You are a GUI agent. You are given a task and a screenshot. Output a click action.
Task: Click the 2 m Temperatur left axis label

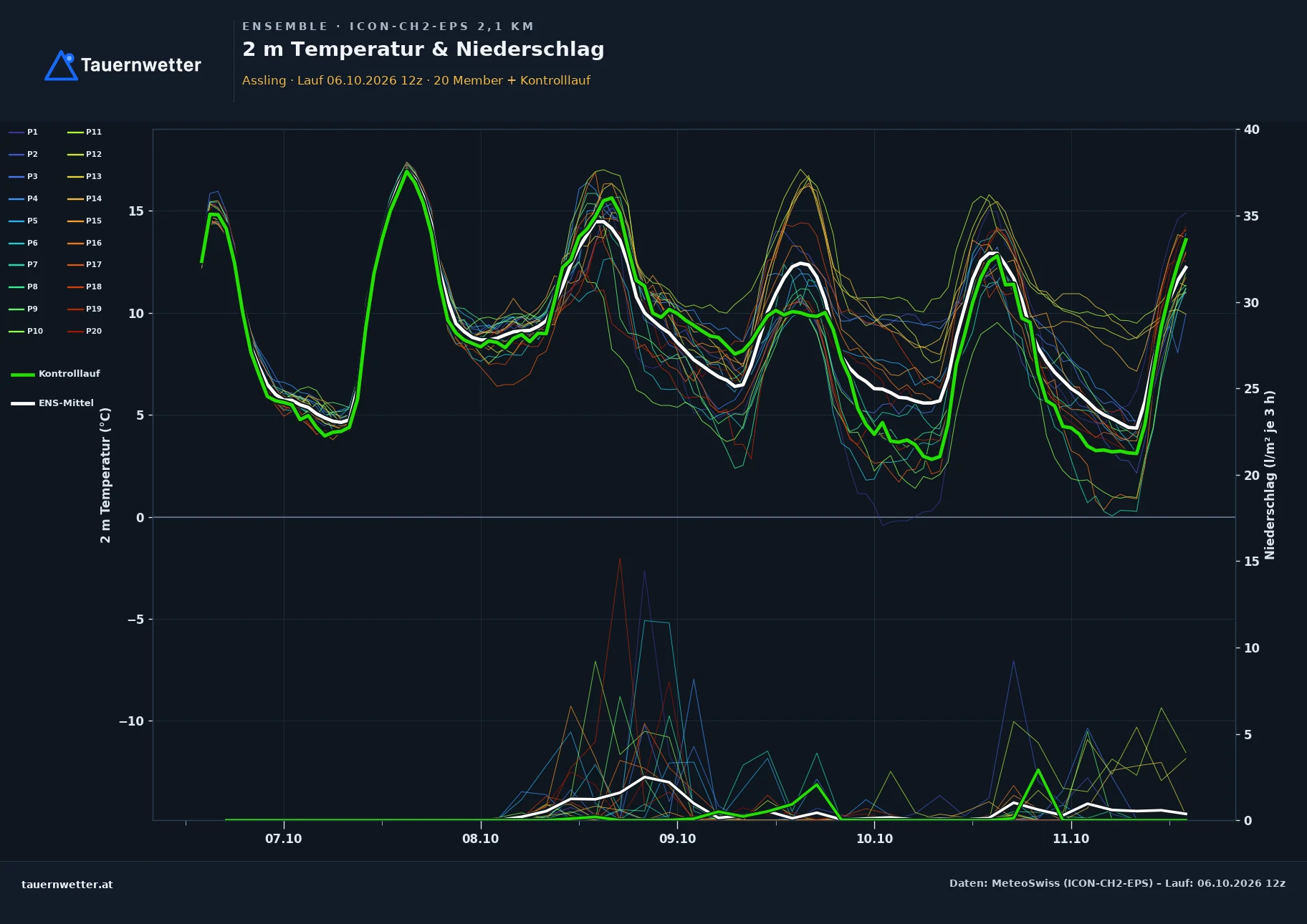[x=105, y=475]
